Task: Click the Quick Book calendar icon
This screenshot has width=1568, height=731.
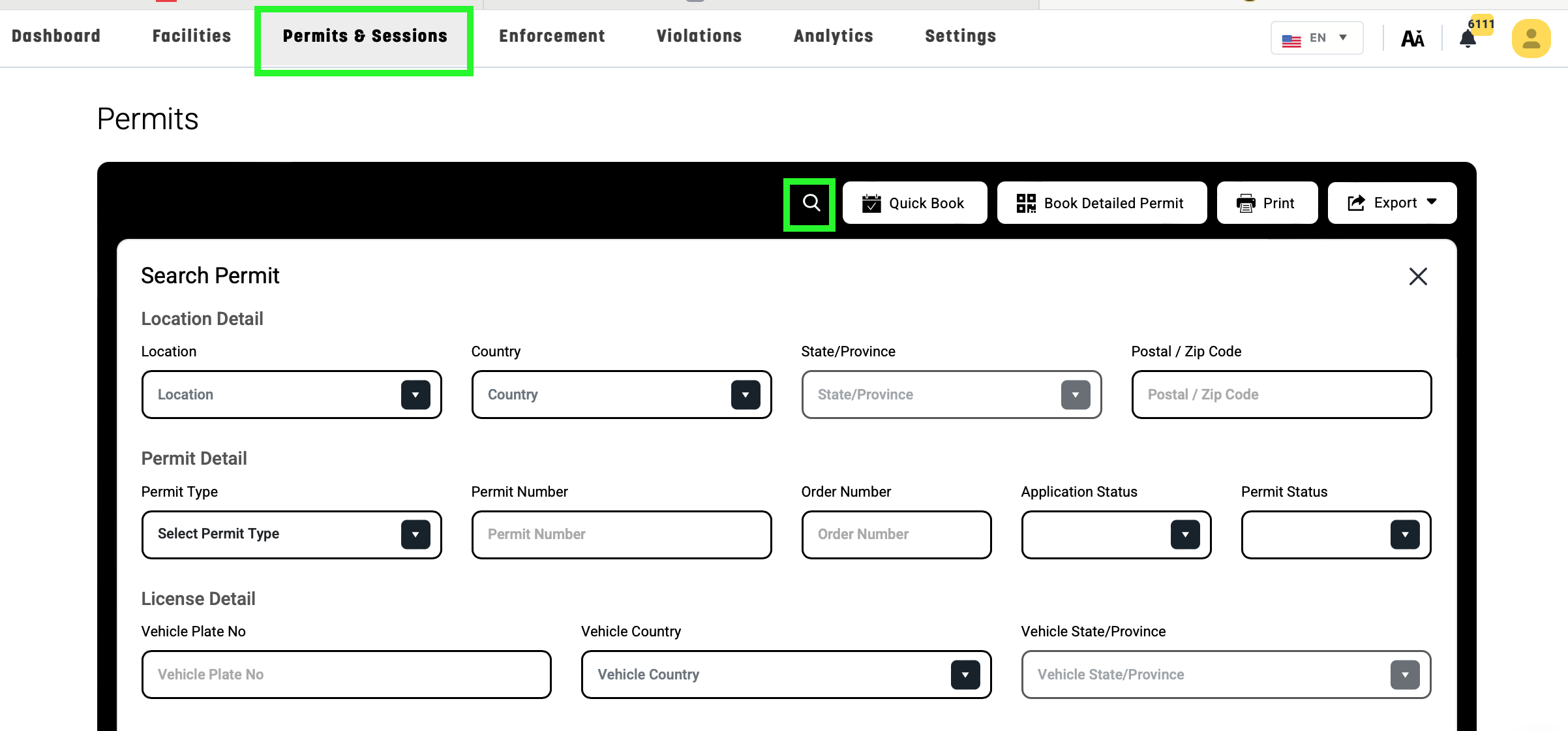Action: [x=871, y=204]
